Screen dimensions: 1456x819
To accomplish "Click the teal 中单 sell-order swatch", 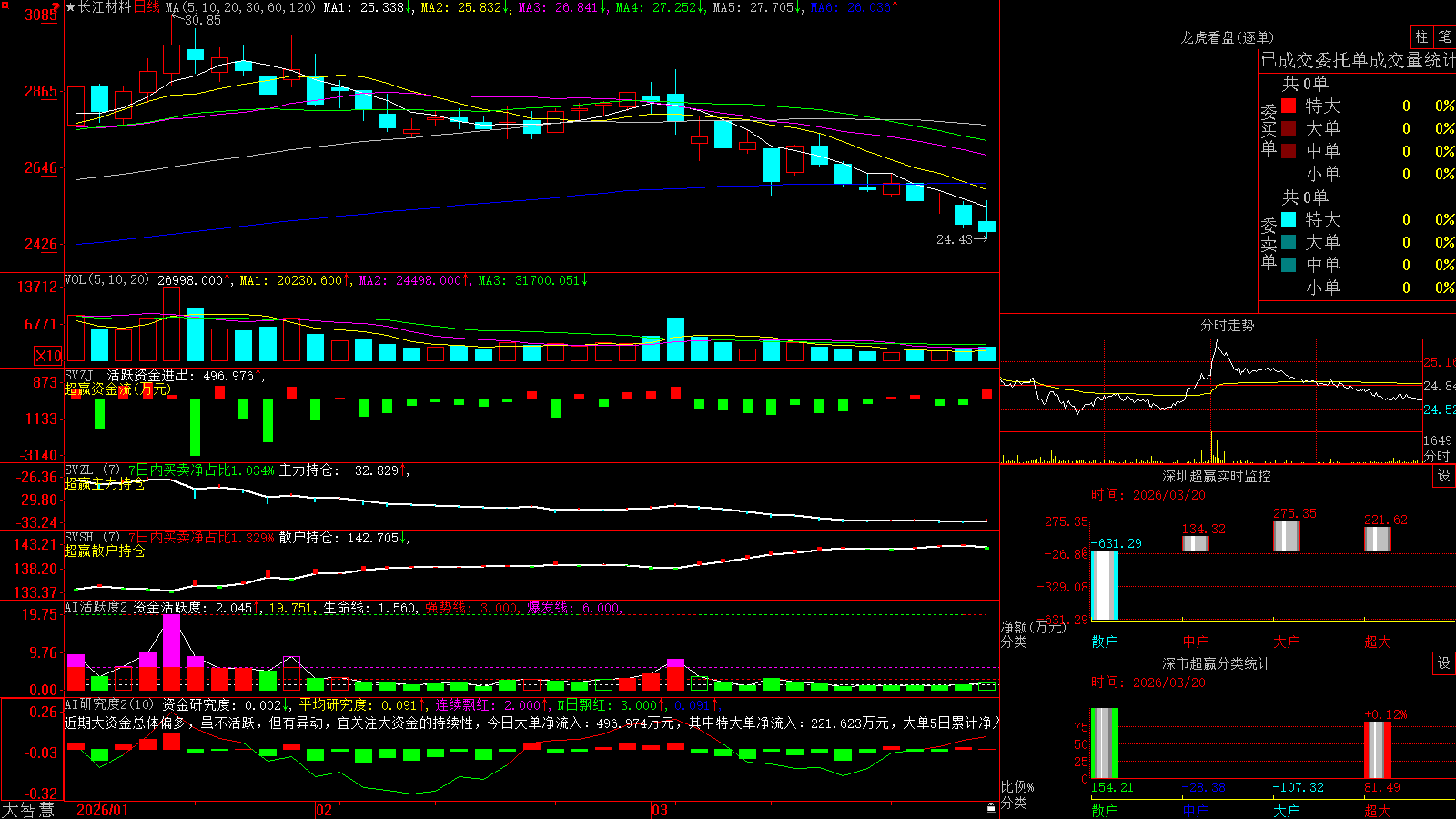I will tap(1289, 265).
